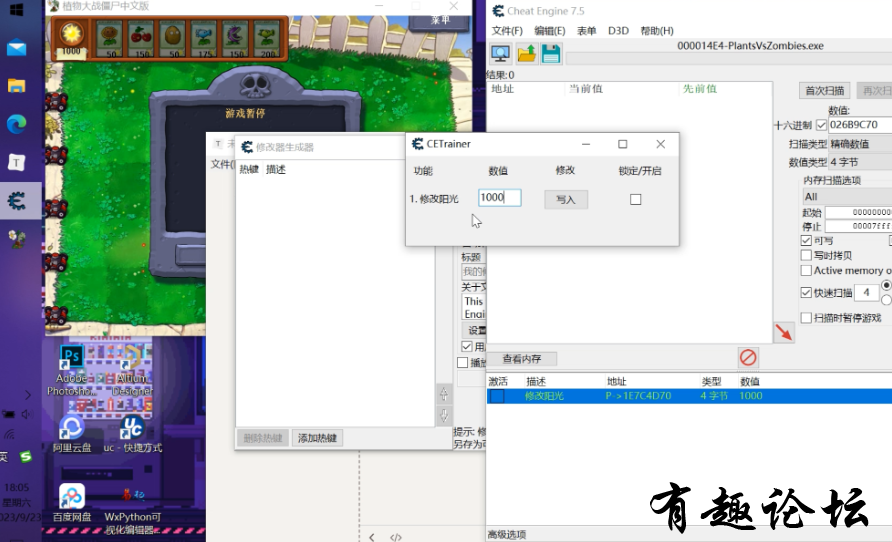Click the 查看内存 button

coord(522,359)
